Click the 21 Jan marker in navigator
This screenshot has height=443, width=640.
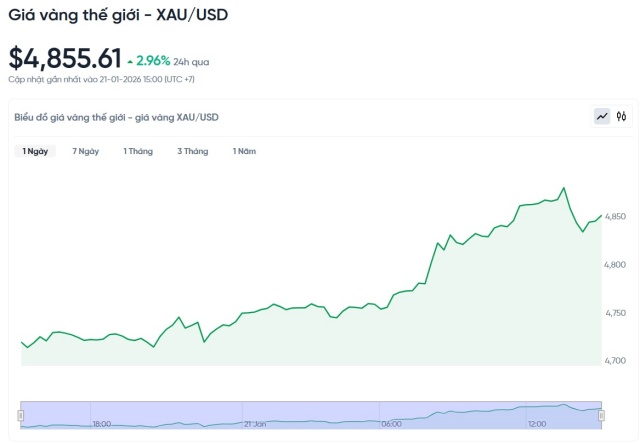(x=255, y=424)
